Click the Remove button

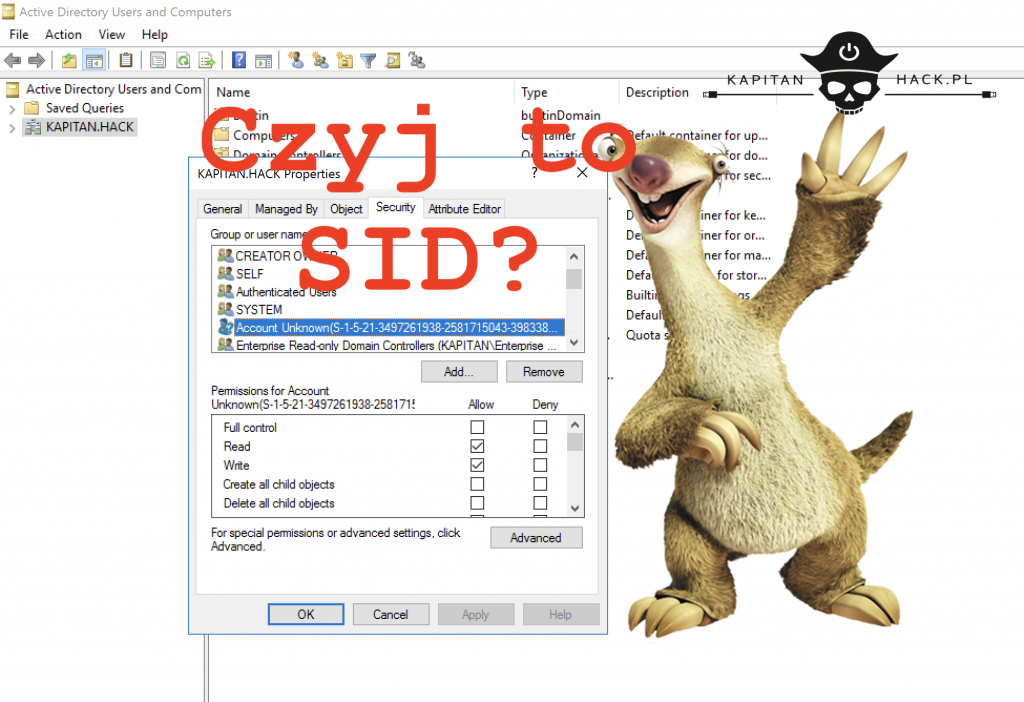click(x=543, y=372)
